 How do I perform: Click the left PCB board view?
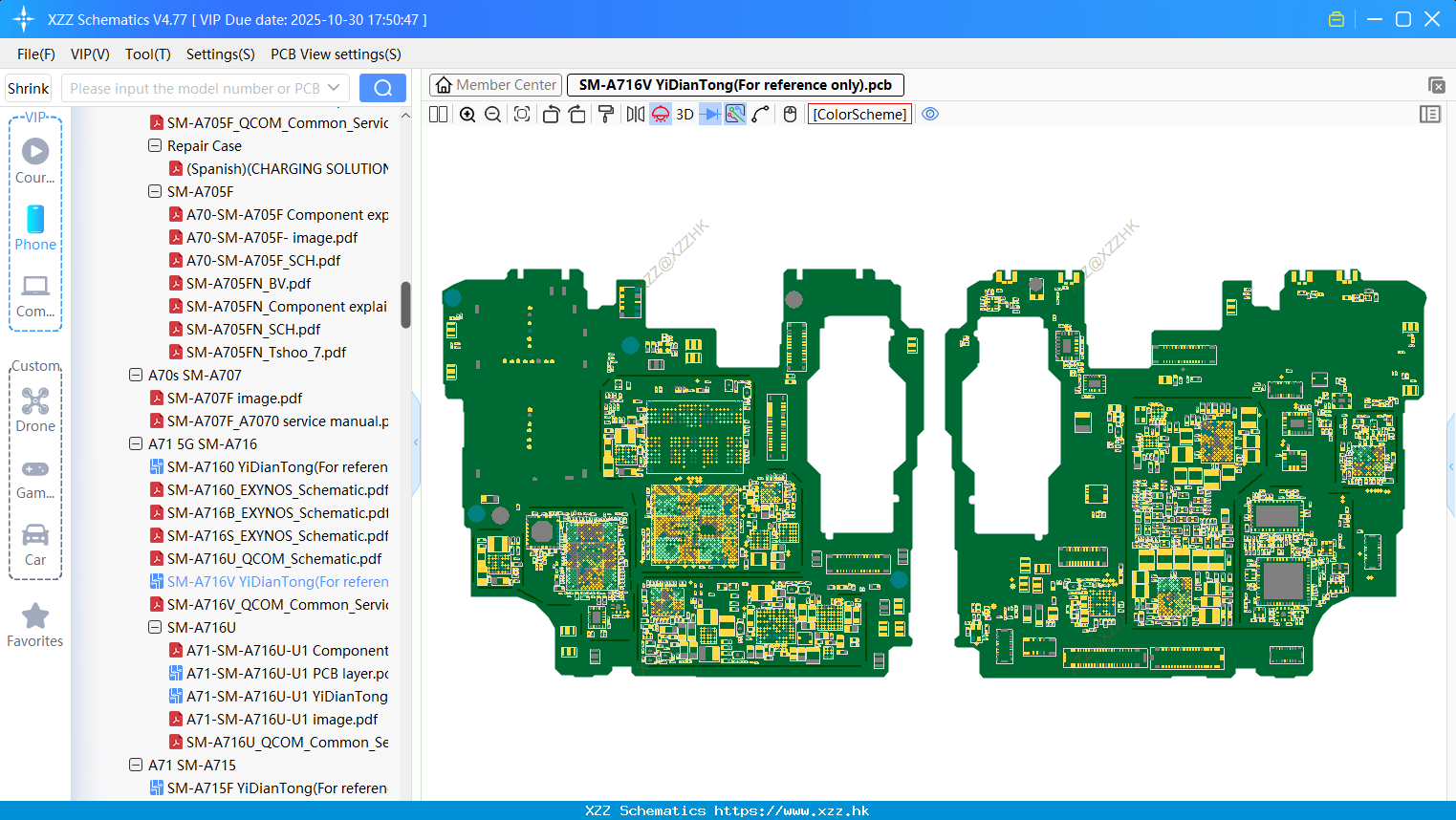point(683,473)
